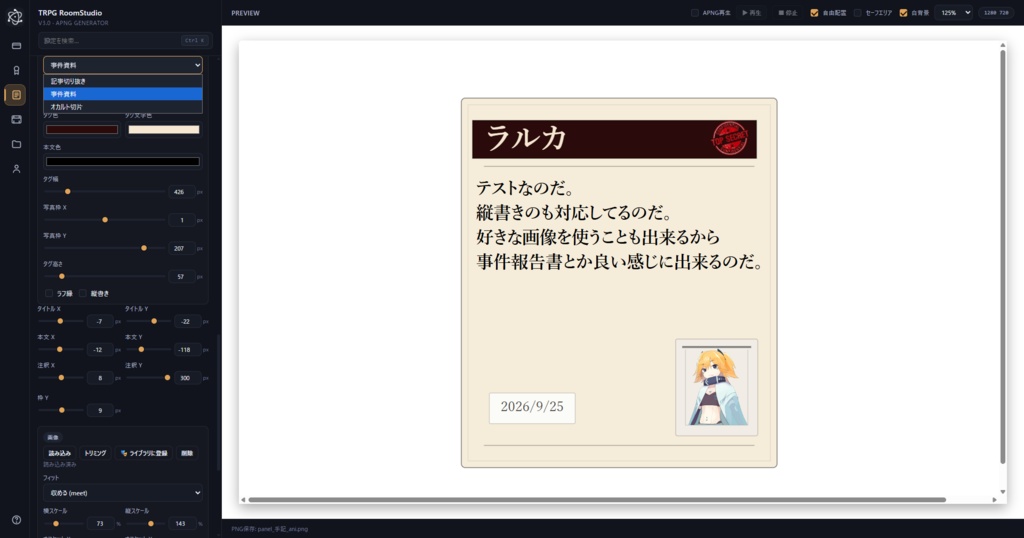Open the storefront sidebar icon

(16, 119)
